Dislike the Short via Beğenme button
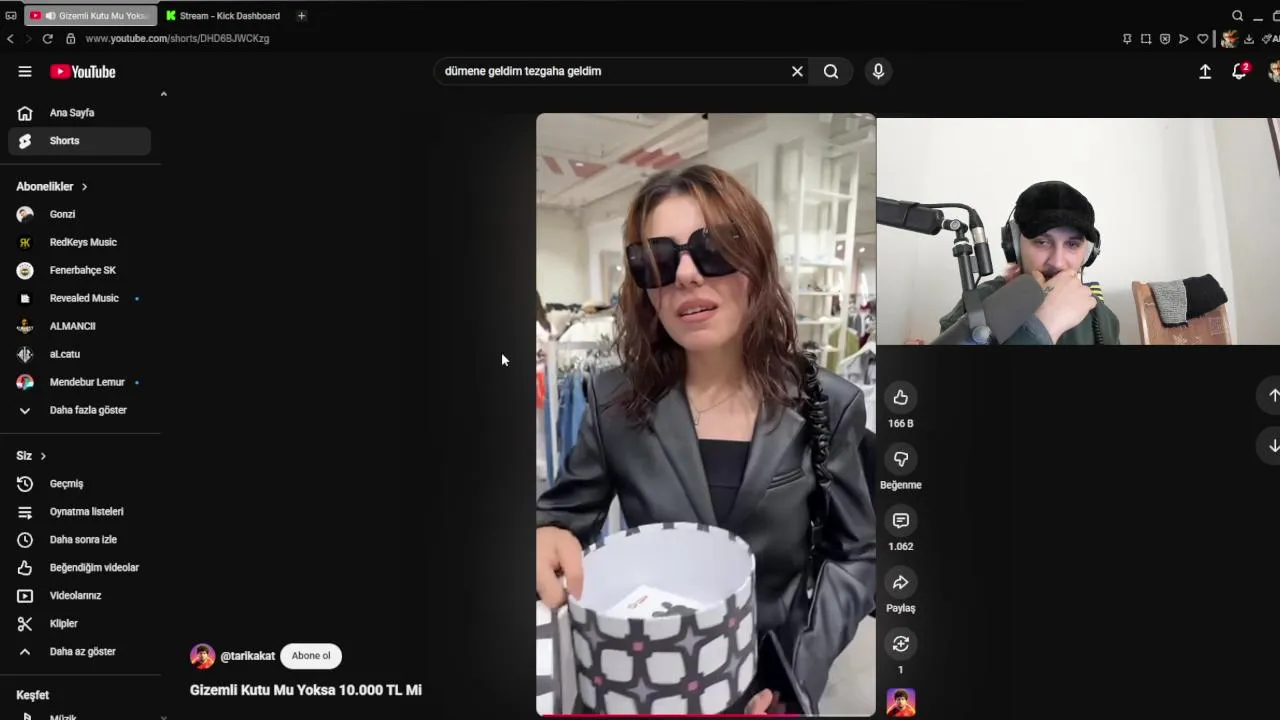 pyautogui.click(x=901, y=459)
